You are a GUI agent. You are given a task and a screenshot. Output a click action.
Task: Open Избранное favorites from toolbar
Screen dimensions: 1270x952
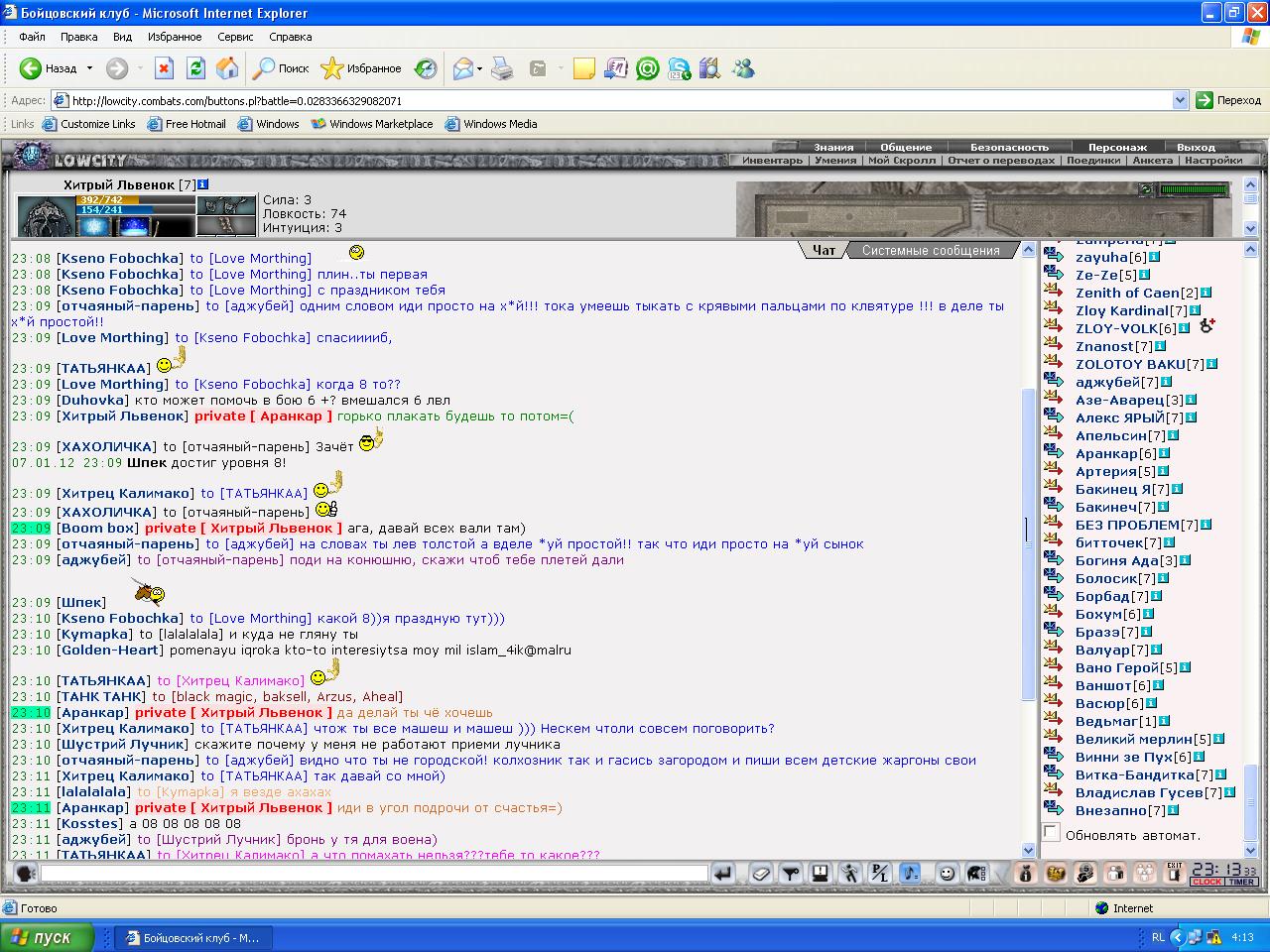click(361, 68)
